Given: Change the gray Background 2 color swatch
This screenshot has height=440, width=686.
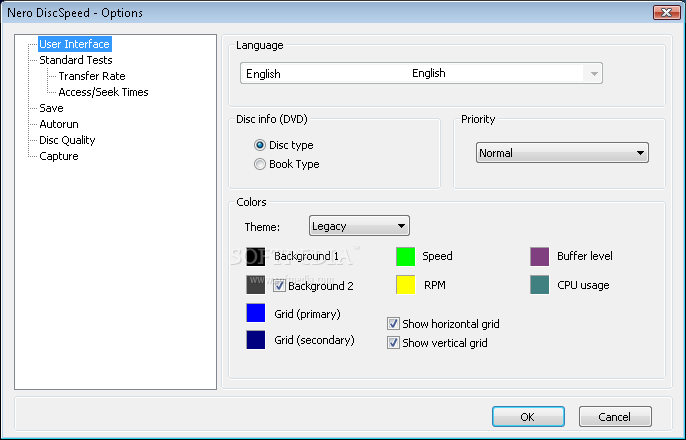Looking at the screenshot, I should [256, 285].
